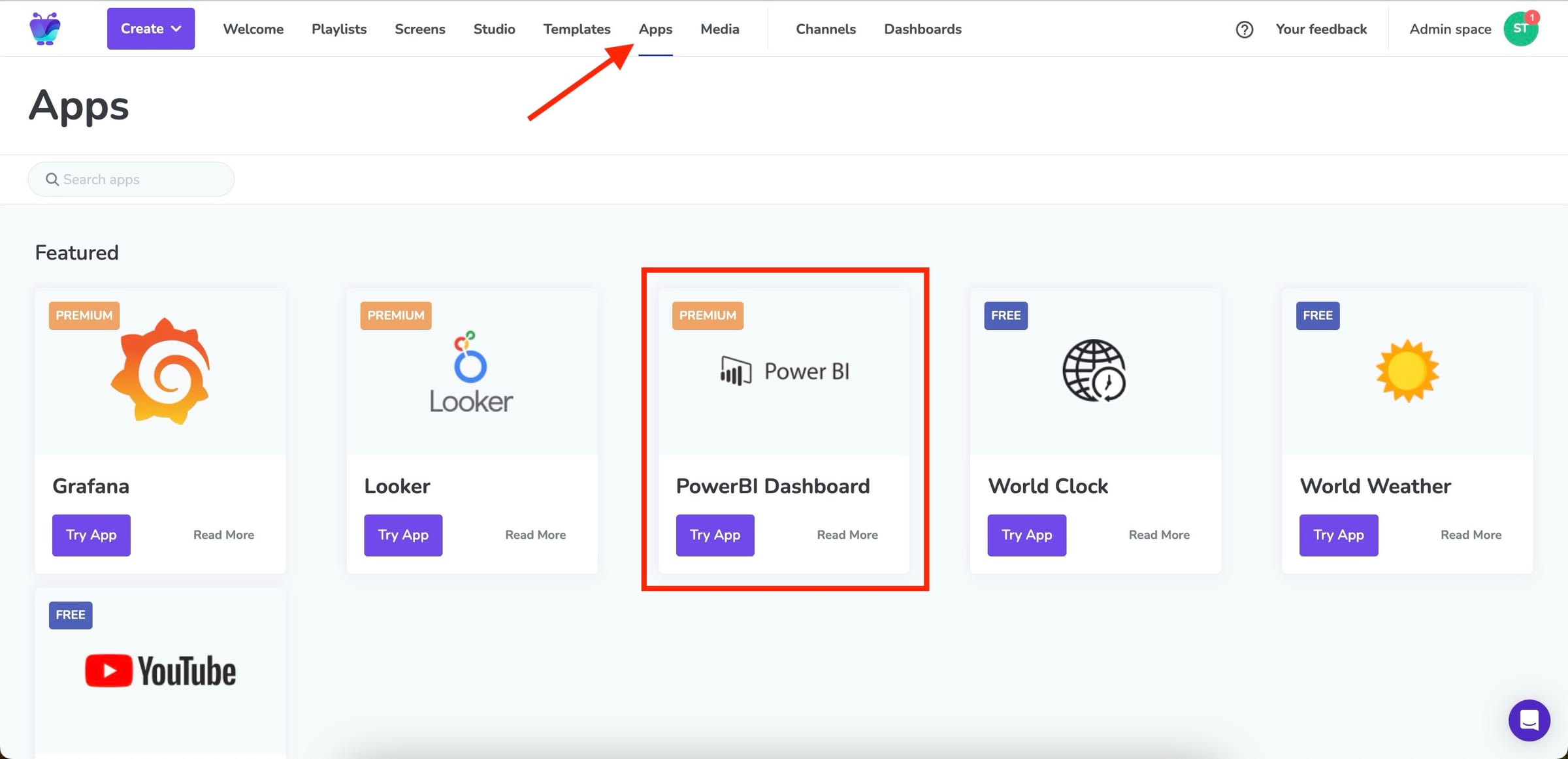Click the Admin space label
This screenshot has width=1568, height=759.
1450,29
